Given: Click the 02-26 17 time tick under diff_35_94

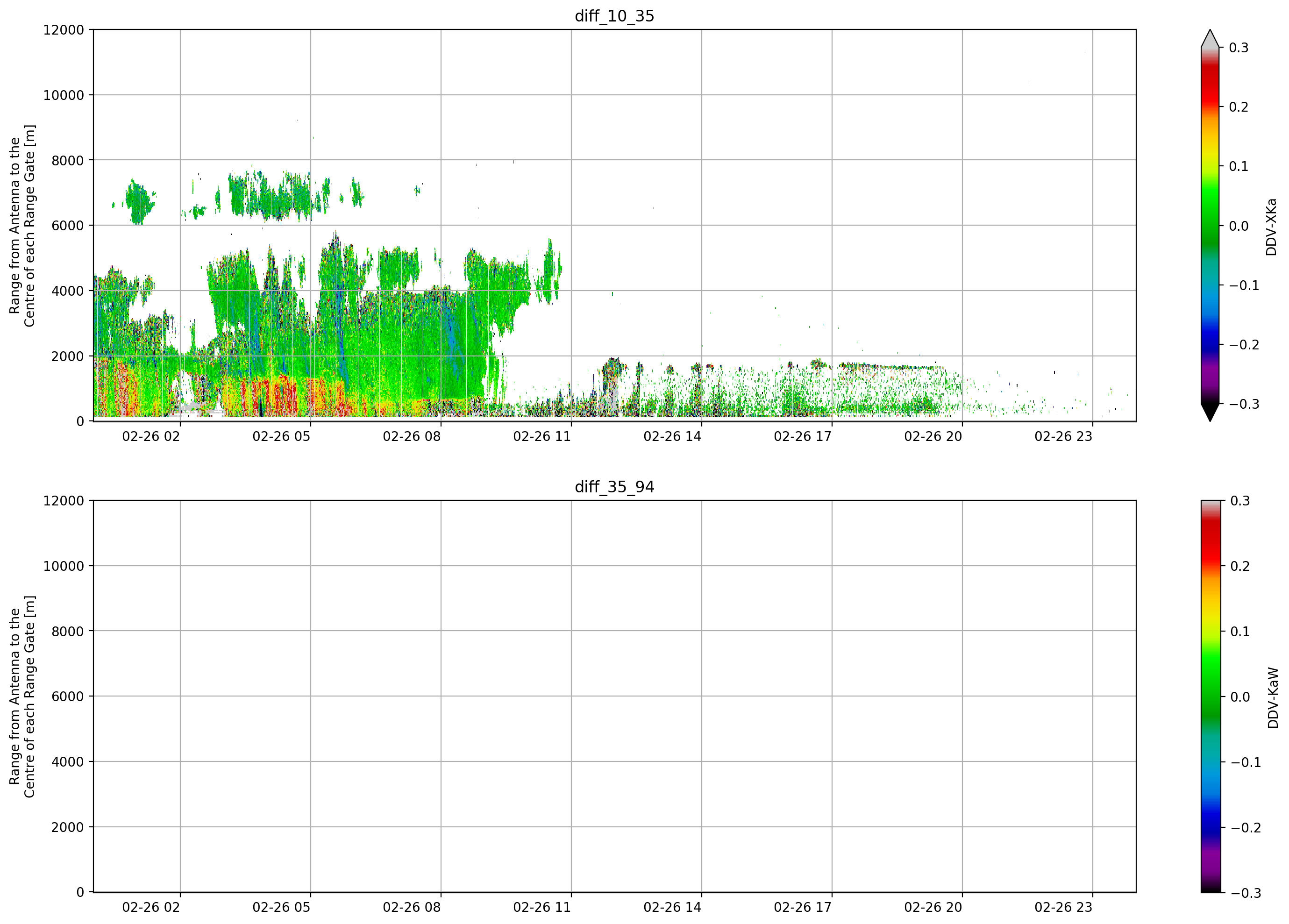Looking at the screenshot, I should (x=803, y=908).
